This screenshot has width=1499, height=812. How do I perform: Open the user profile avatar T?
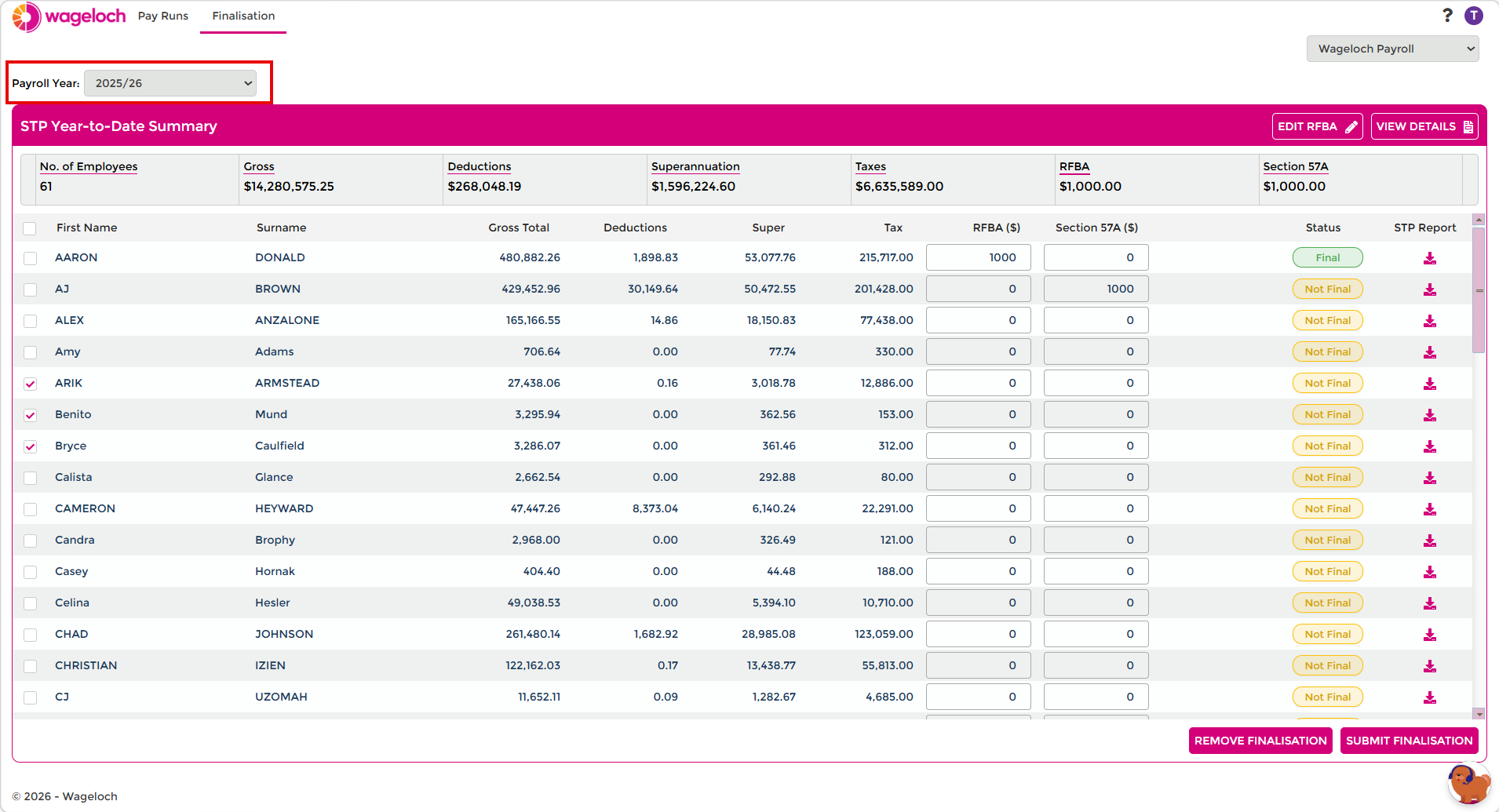pyautogui.click(x=1474, y=16)
